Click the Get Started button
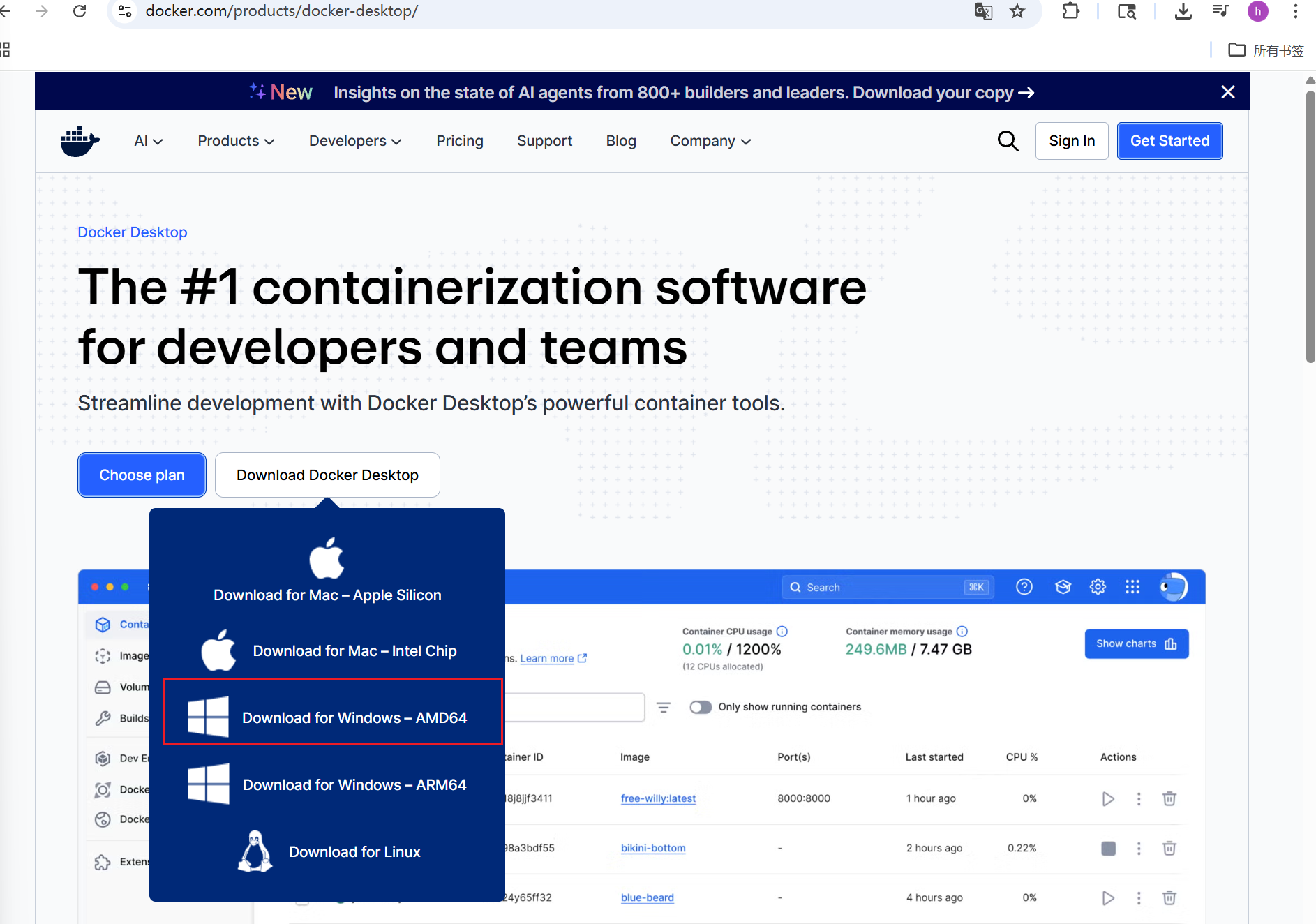The height and width of the screenshot is (924, 1316). [1170, 141]
